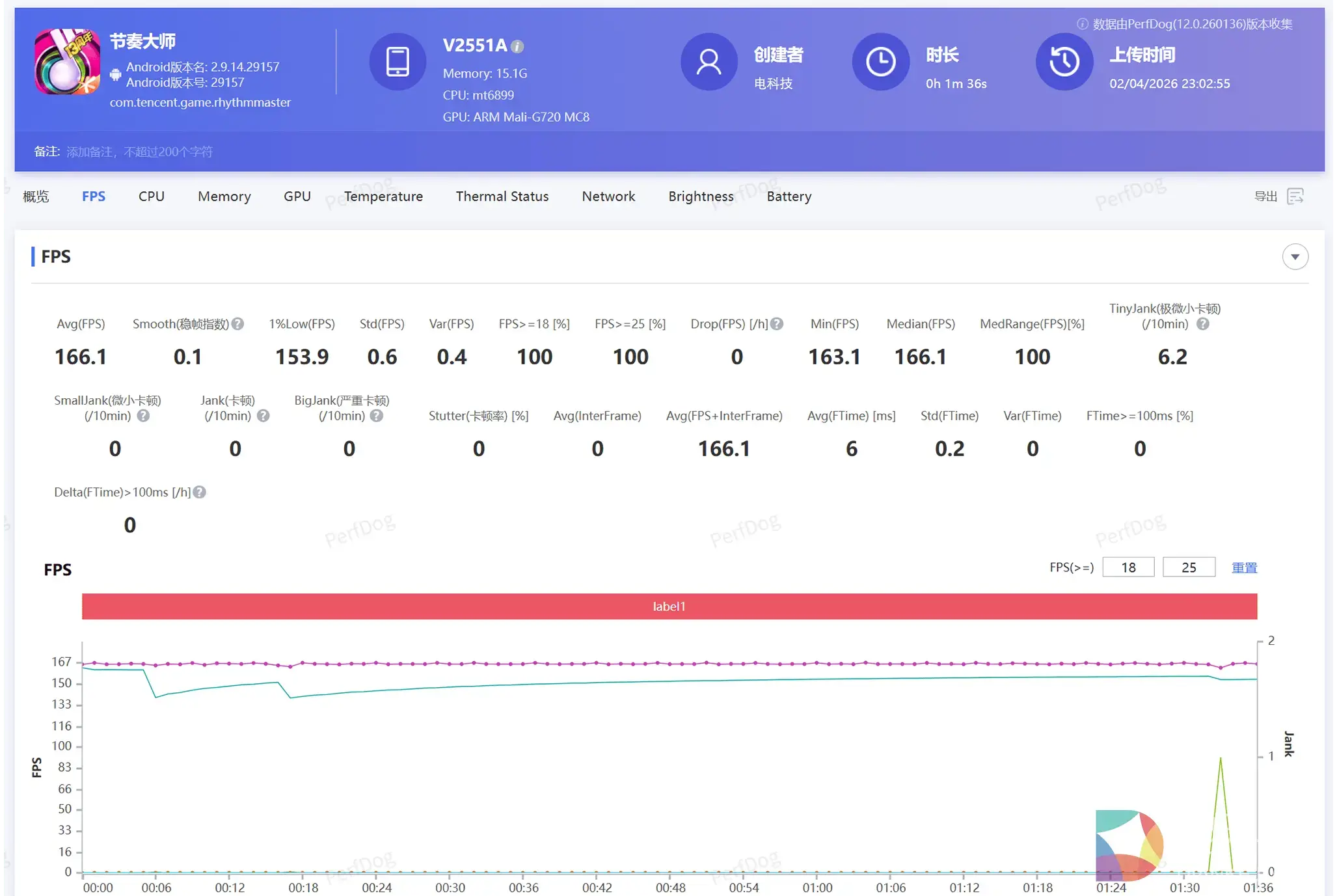The image size is (1337, 896).
Task: Click the device info icon beside V2551A
Action: pos(517,46)
